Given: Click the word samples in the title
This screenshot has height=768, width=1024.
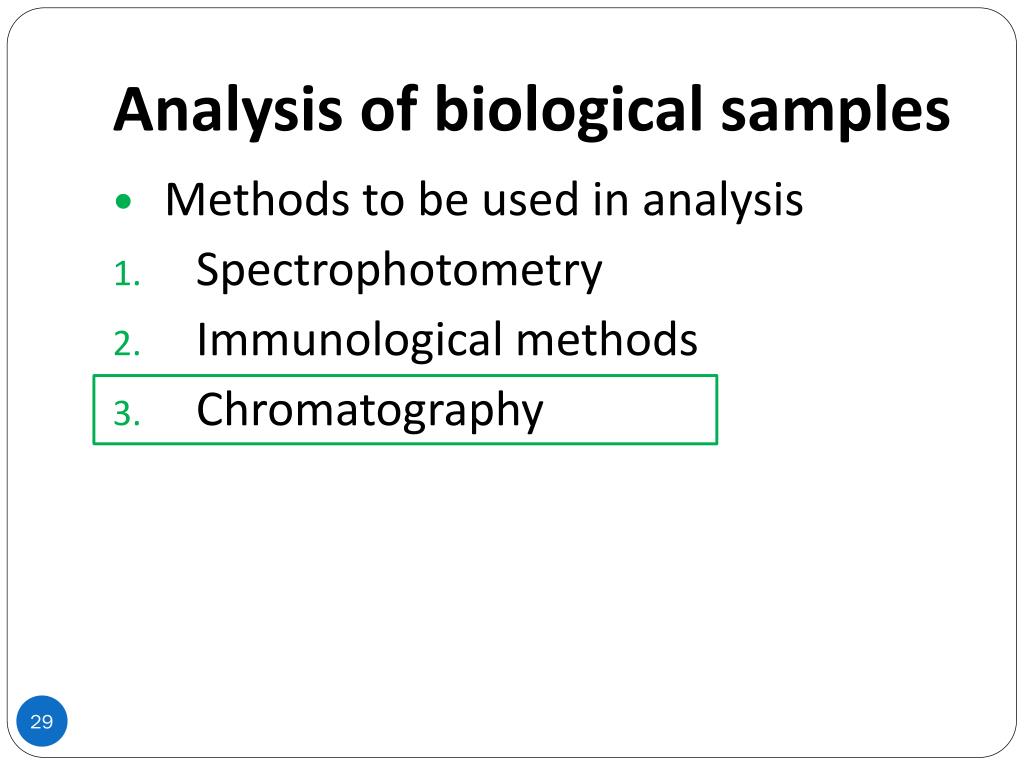Looking at the screenshot, I should 835,111.
